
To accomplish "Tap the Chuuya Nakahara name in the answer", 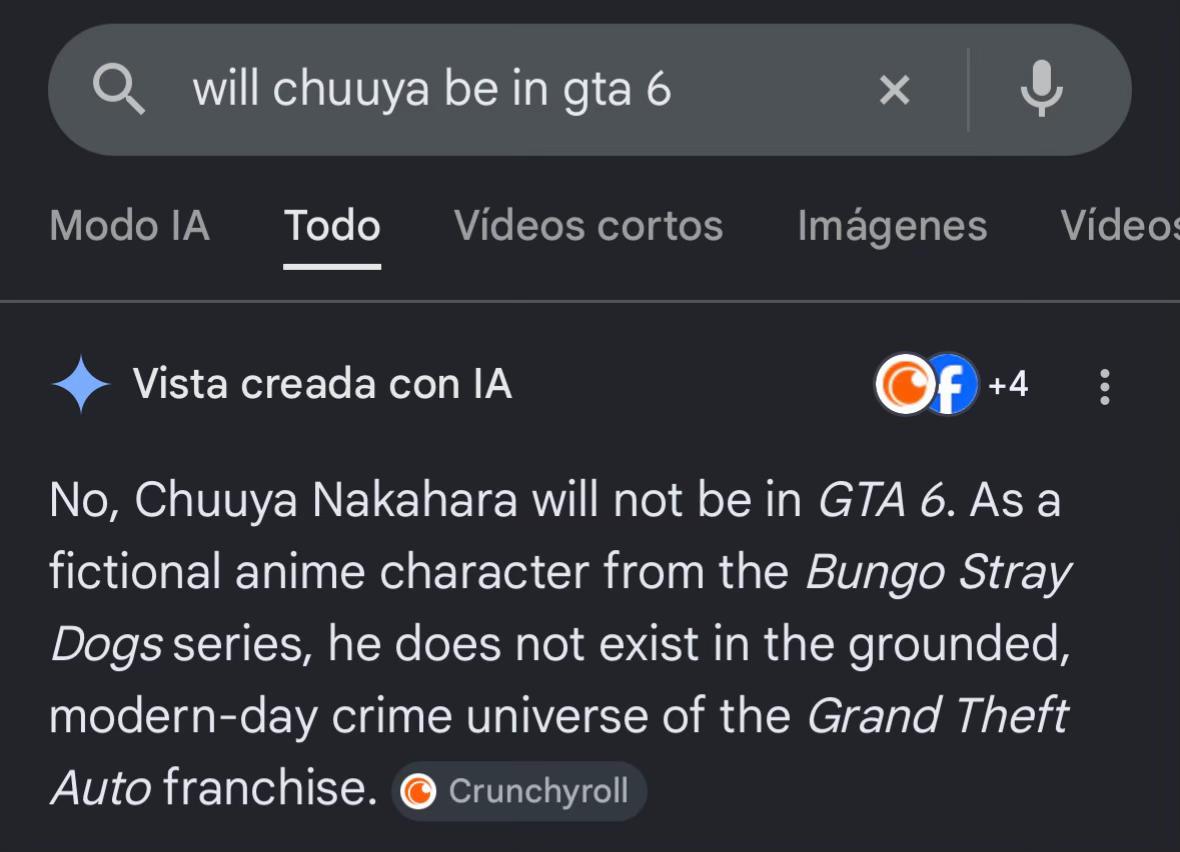I will point(326,501).
